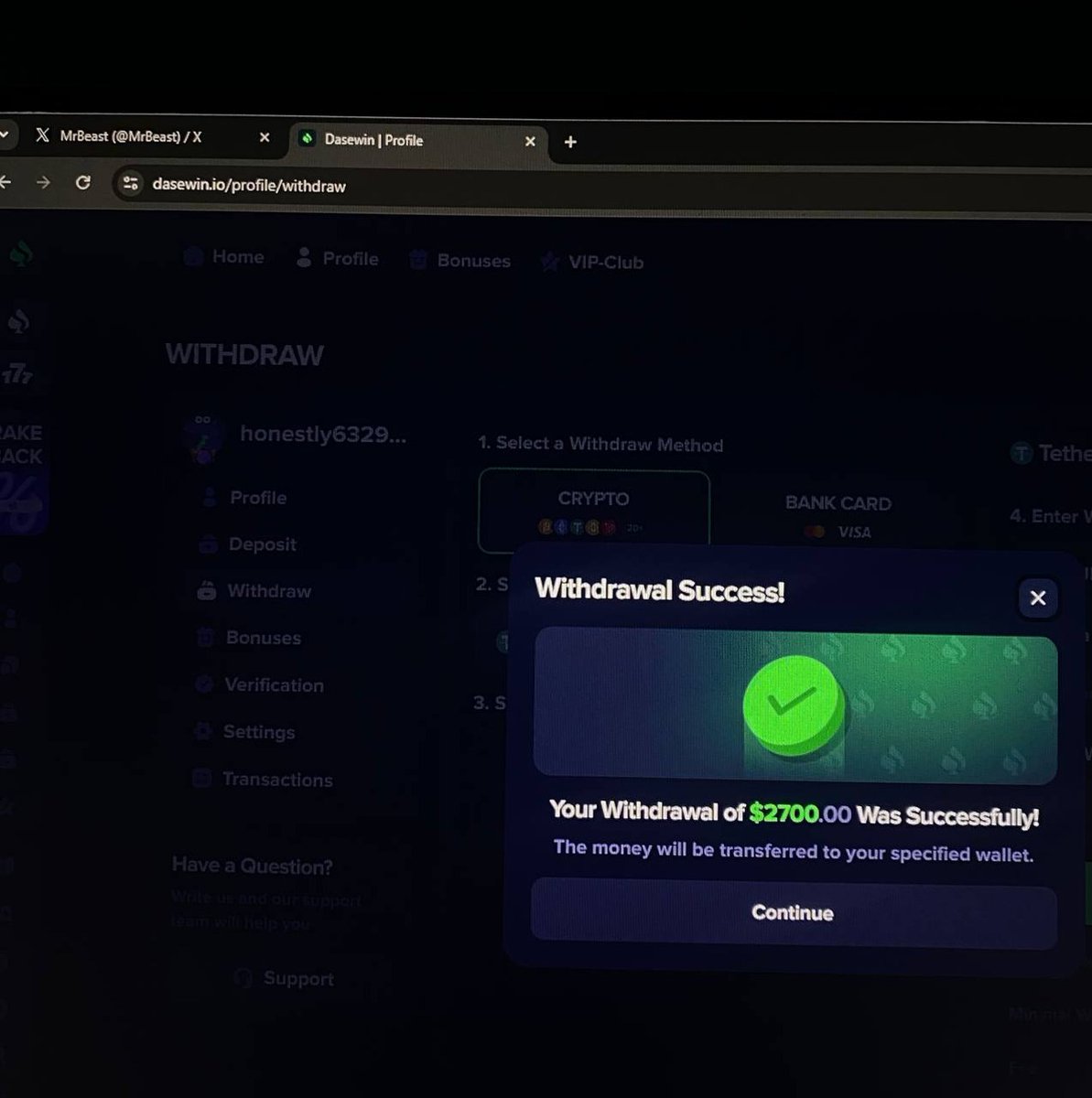Open Profile in account sidebar menu

(x=258, y=498)
